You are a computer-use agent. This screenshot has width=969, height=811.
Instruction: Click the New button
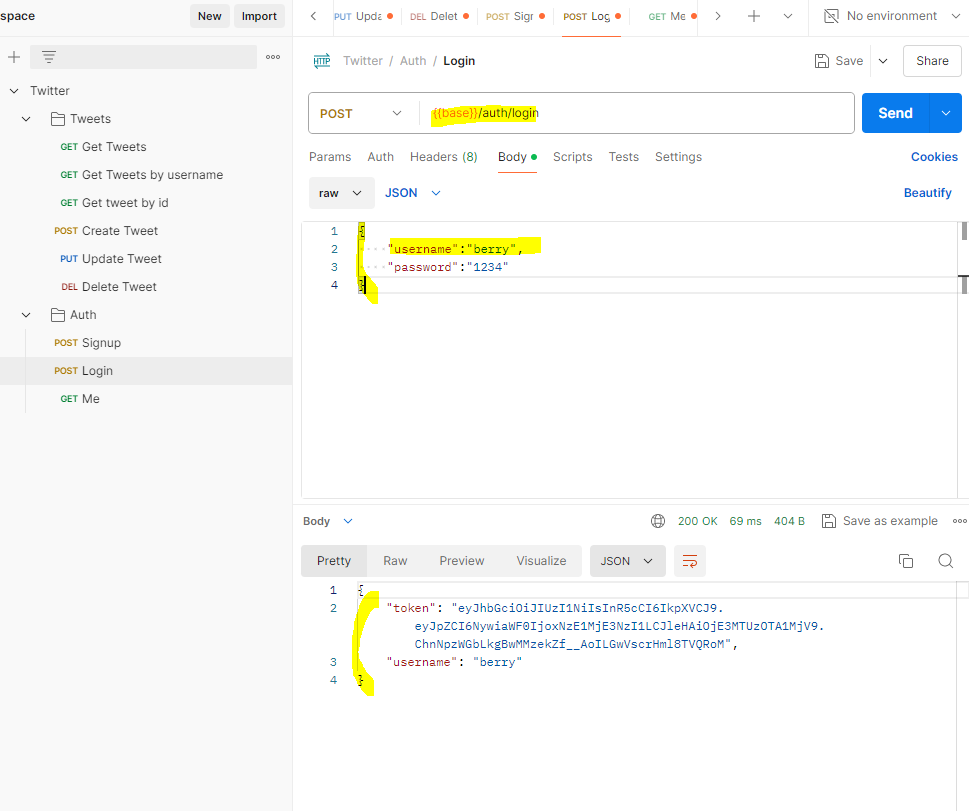[x=209, y=16]
